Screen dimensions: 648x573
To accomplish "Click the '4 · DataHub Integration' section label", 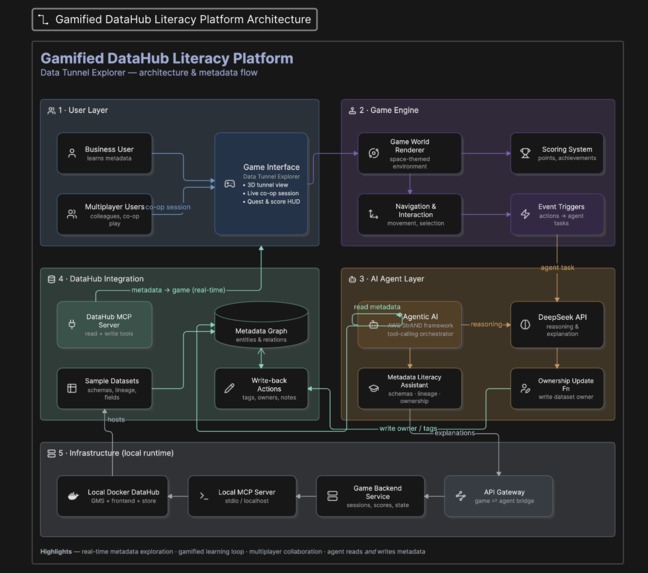I will click(101, 279).
